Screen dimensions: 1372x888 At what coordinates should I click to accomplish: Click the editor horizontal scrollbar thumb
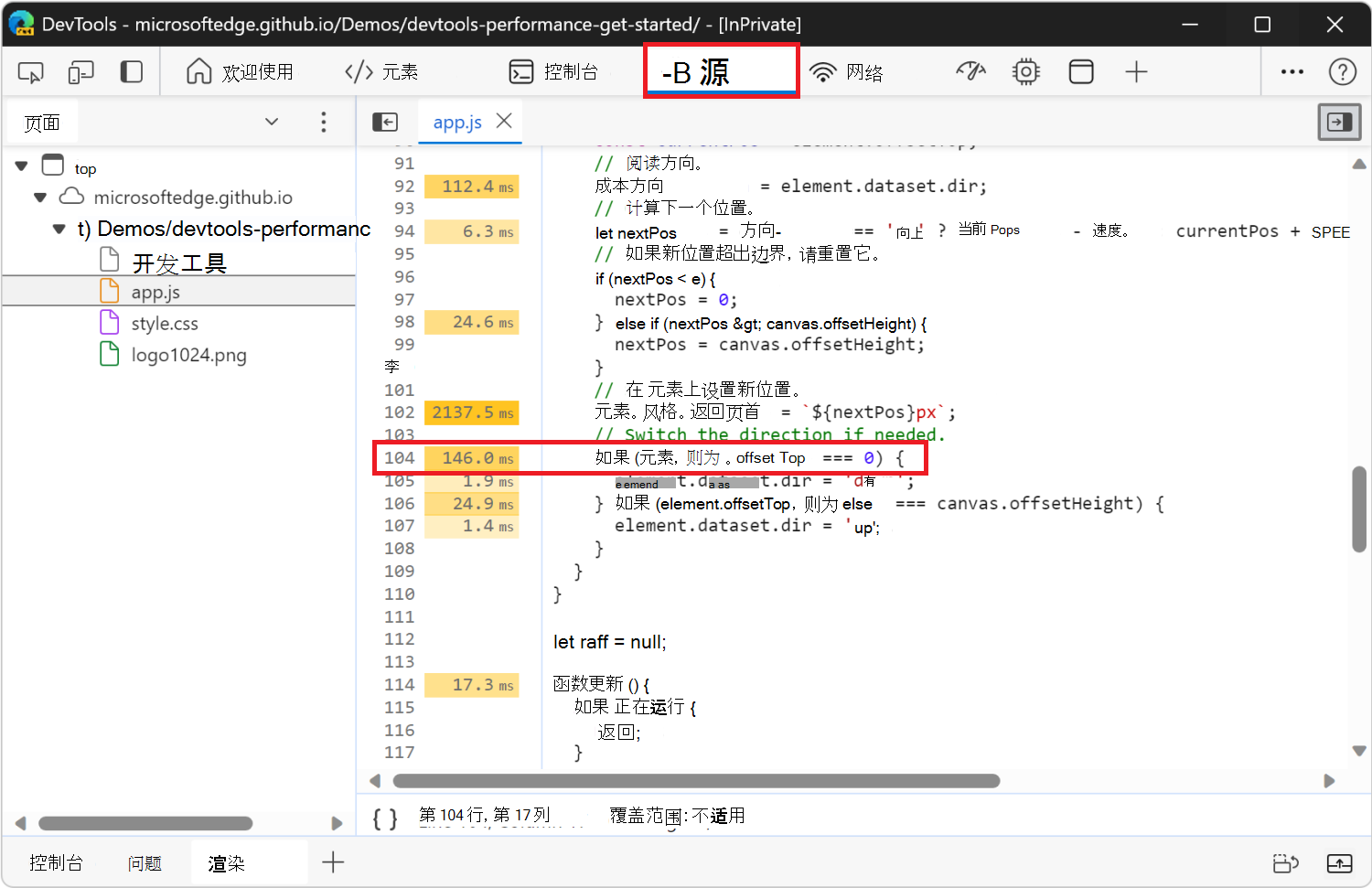tap(696, 781)
